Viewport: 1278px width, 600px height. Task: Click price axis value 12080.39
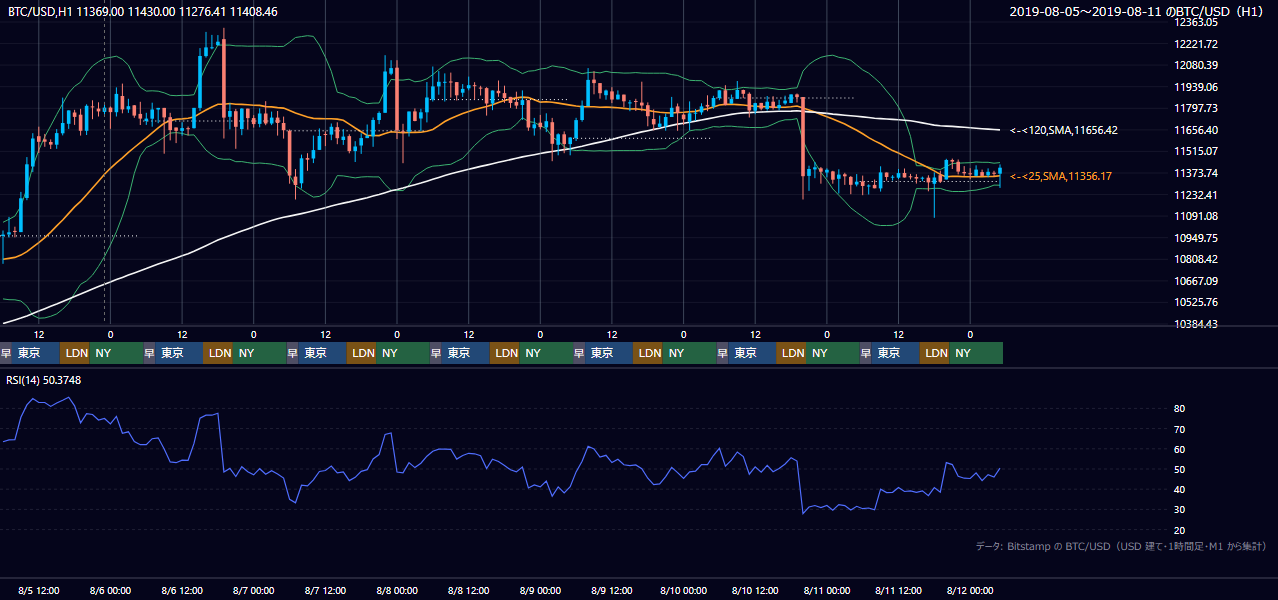tap(1196, 65)
